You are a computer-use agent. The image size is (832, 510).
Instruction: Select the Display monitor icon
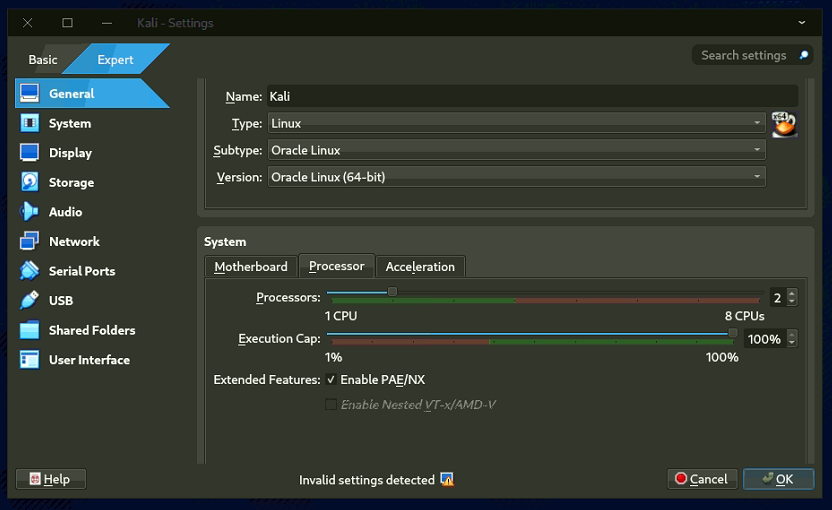tap(30, 153)
